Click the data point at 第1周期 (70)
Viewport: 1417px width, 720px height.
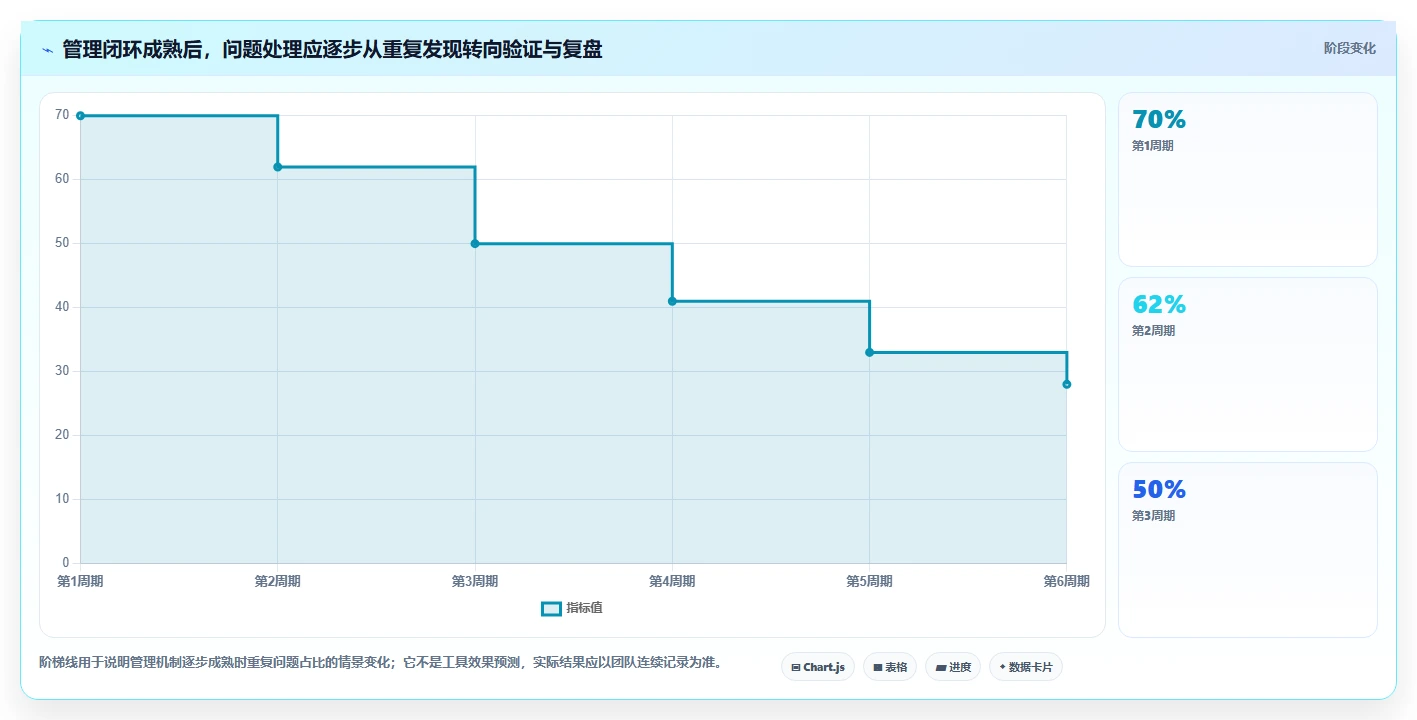(x=80, y=116)
